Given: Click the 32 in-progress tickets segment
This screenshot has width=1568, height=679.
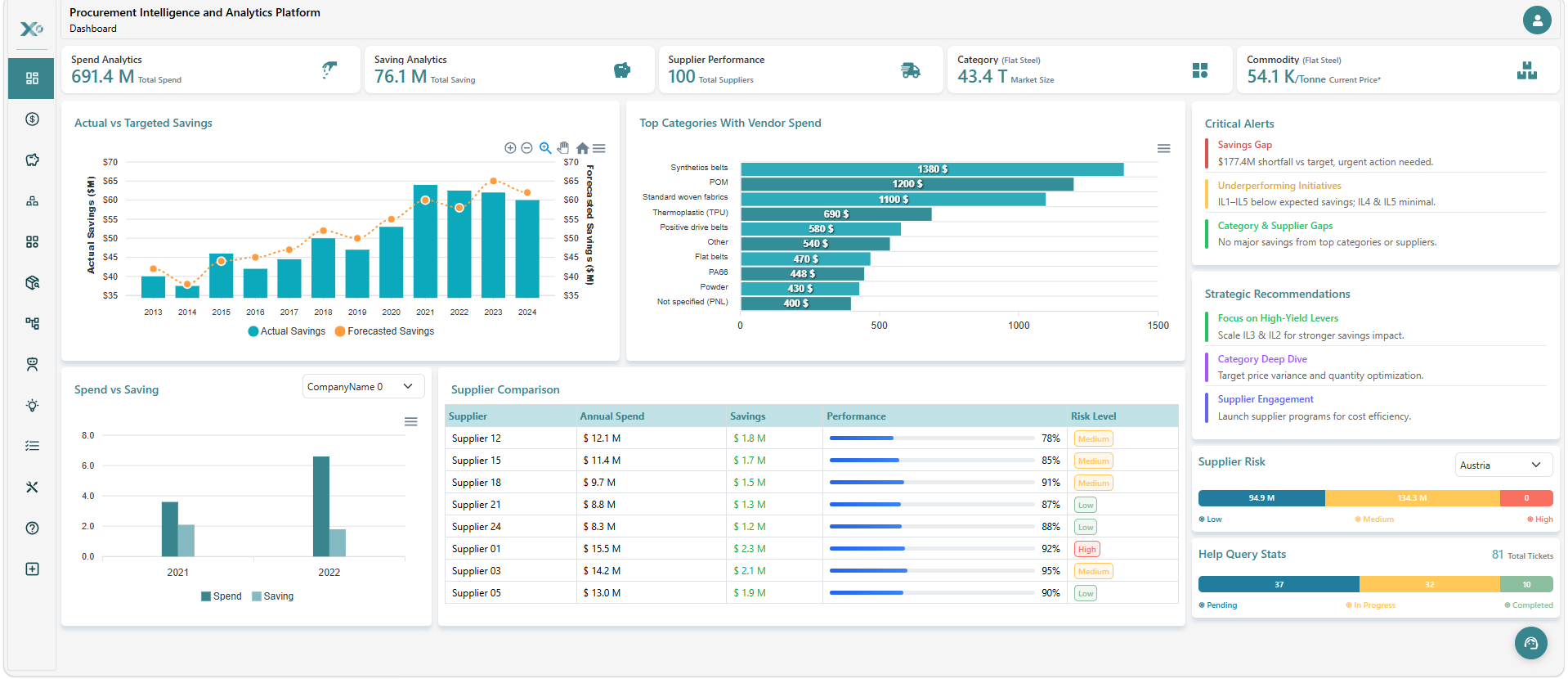Looking at the screenshot, I should point(1430,584).
